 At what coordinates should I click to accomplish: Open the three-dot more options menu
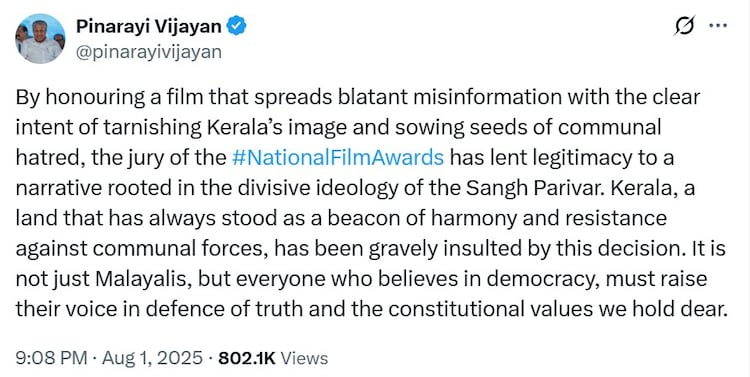pos(718,26)
